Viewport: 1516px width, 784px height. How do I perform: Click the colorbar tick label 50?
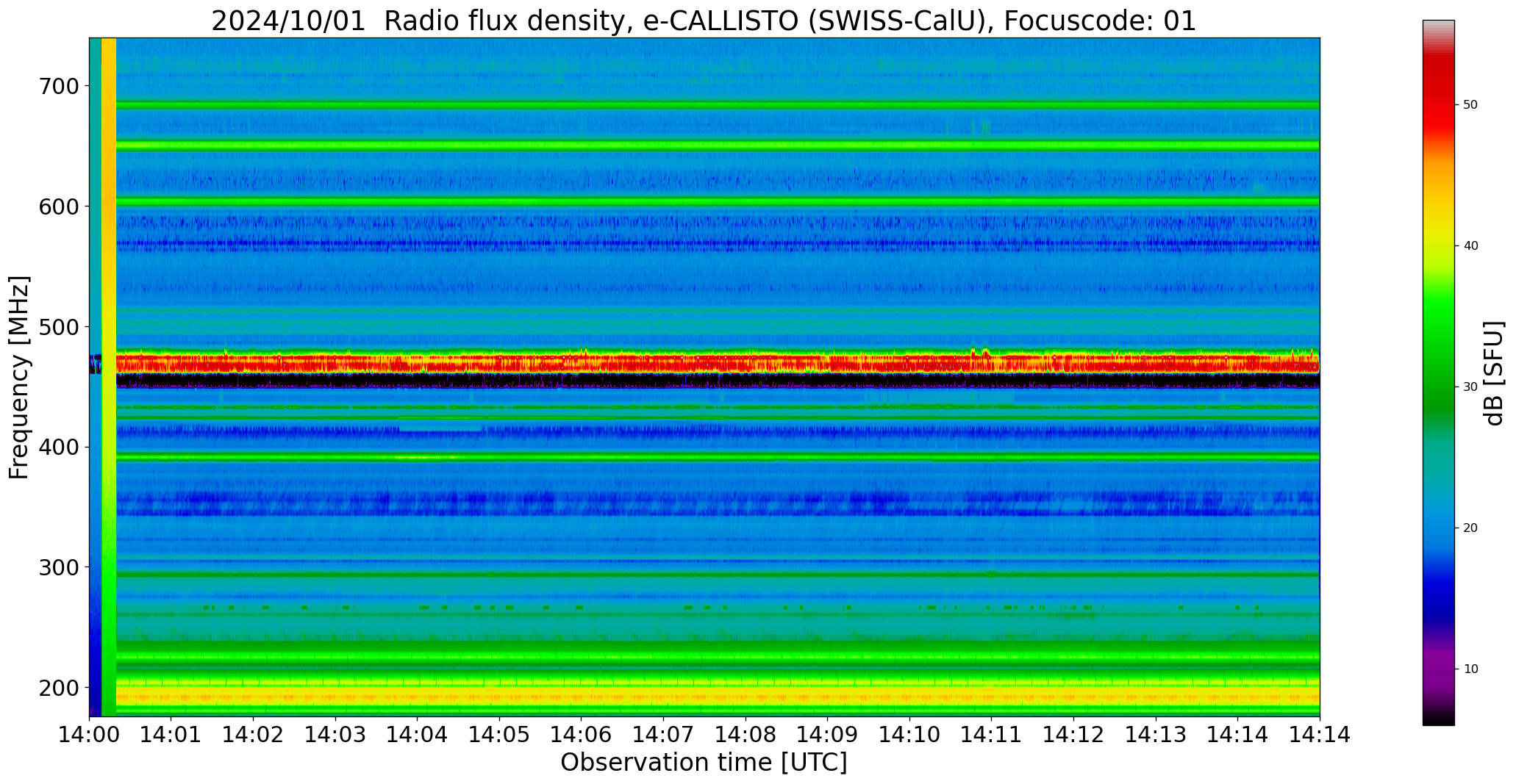point(1470,105)
